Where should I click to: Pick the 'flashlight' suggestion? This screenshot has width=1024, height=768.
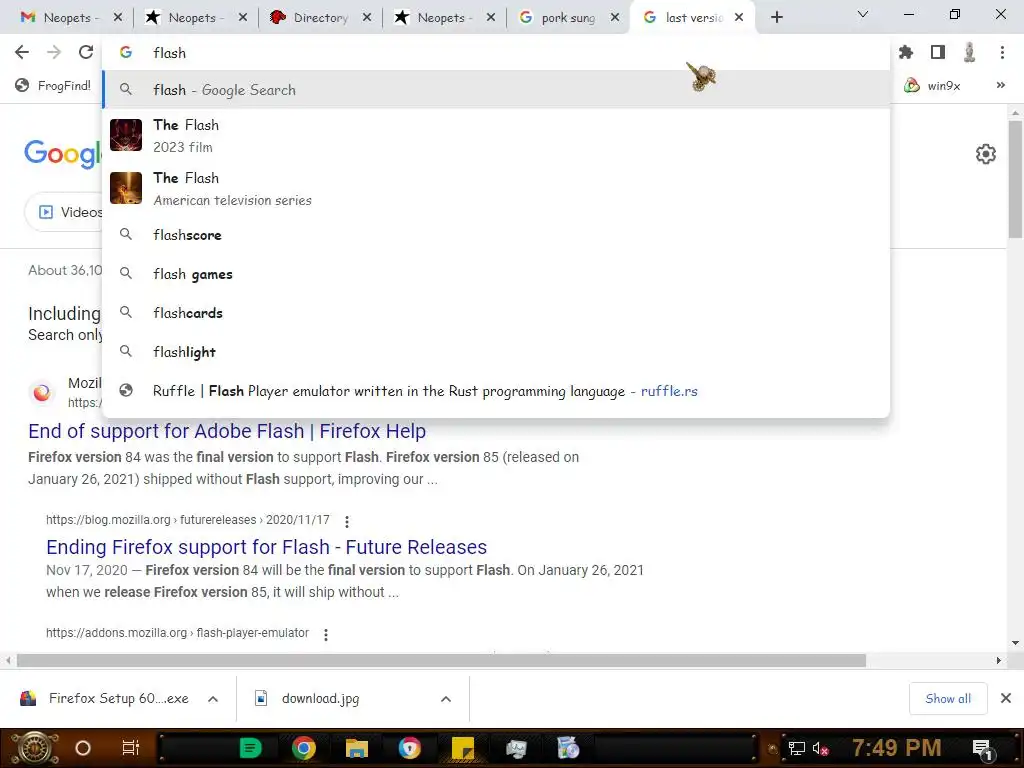tap(496, 351)
